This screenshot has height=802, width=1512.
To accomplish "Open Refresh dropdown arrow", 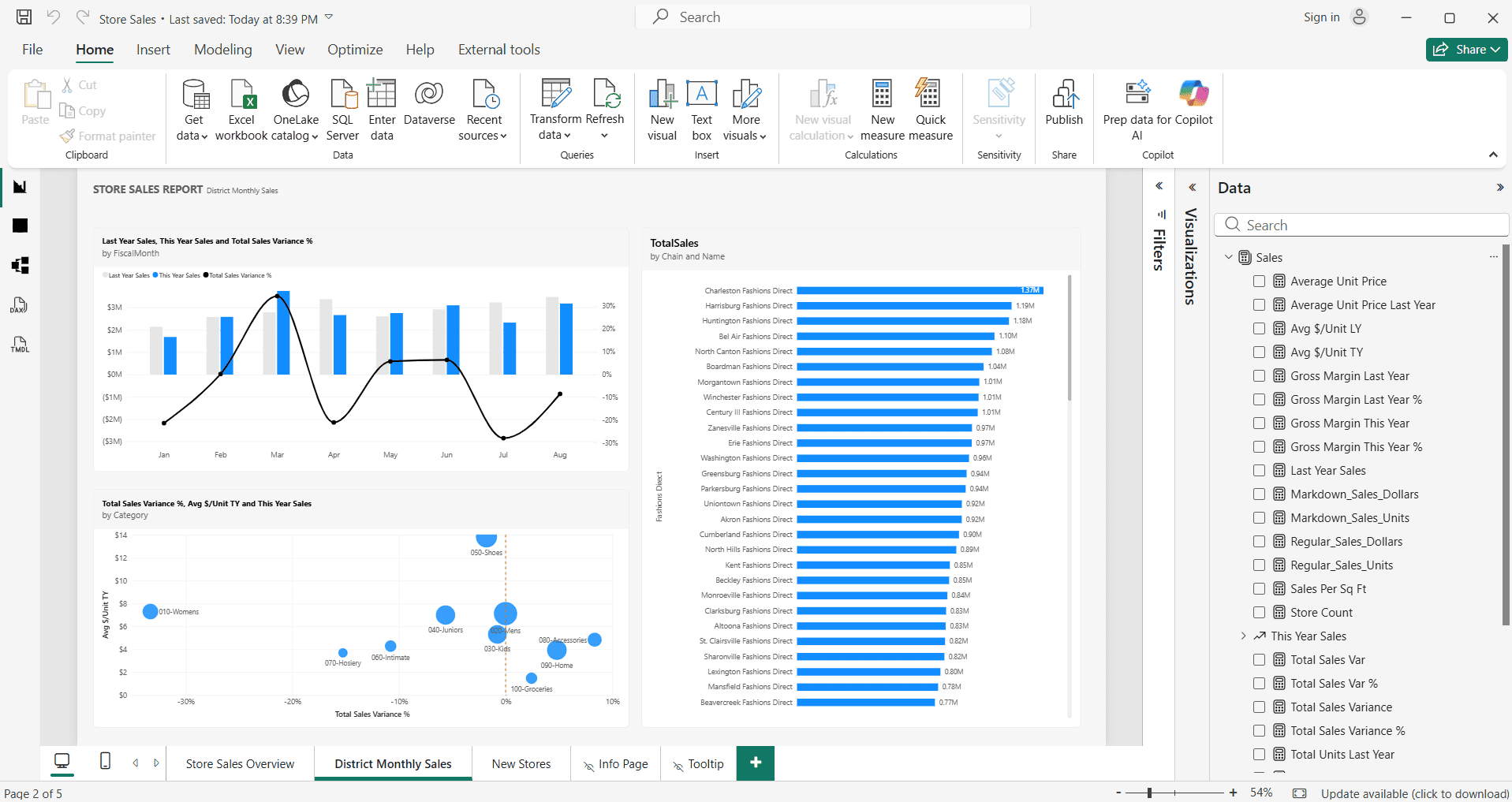I will [605, 136].
